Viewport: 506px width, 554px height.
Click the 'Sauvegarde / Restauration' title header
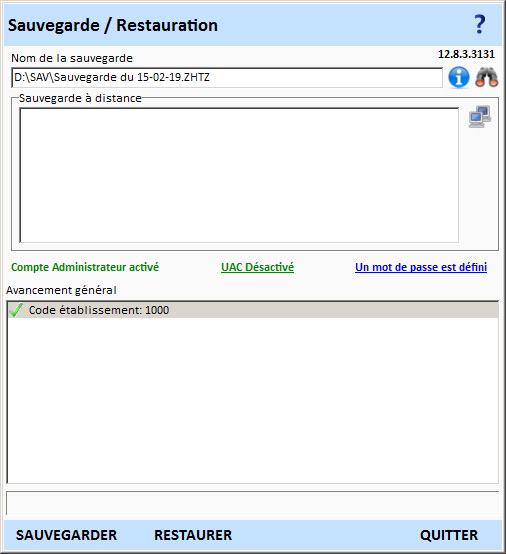coord(112,25)
